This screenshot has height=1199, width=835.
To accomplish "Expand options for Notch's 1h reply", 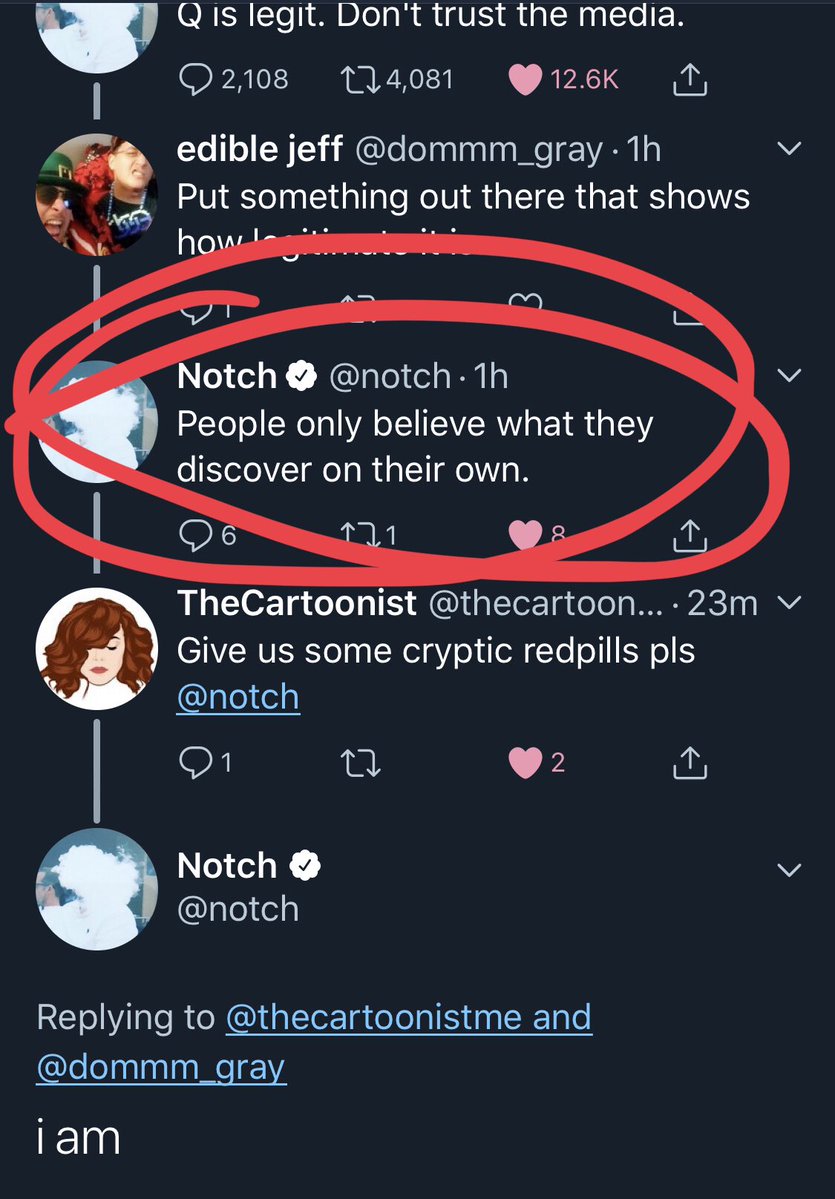I will [789, 376].
